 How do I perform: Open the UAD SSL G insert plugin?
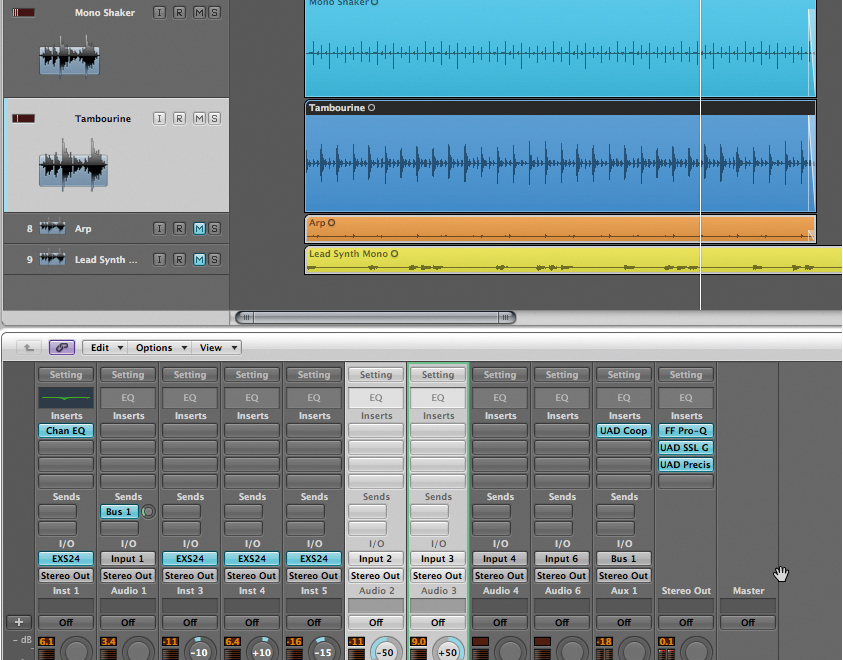click(x=686, y=448)
